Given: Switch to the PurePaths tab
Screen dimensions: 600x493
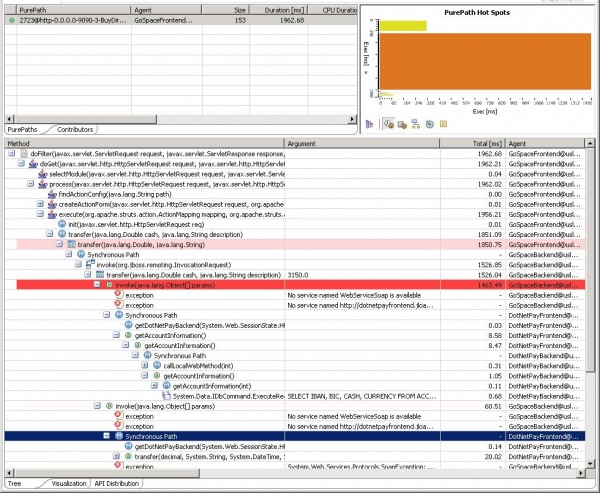Looking at the screenshot, I should (23, 129).
